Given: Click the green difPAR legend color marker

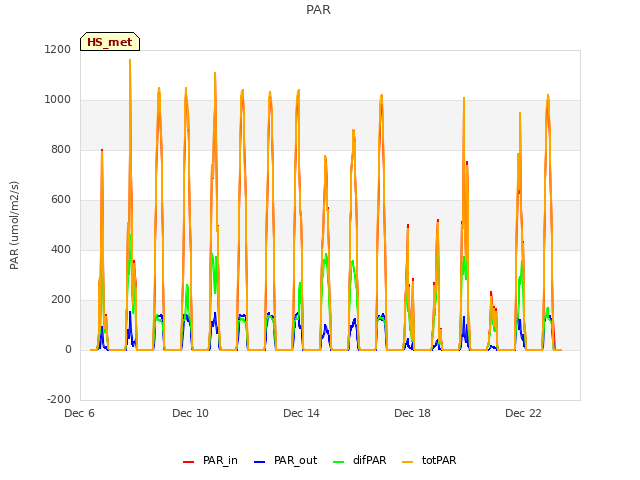Looking at the screenshot, I should pyautogui.click(x=338, y=462).
